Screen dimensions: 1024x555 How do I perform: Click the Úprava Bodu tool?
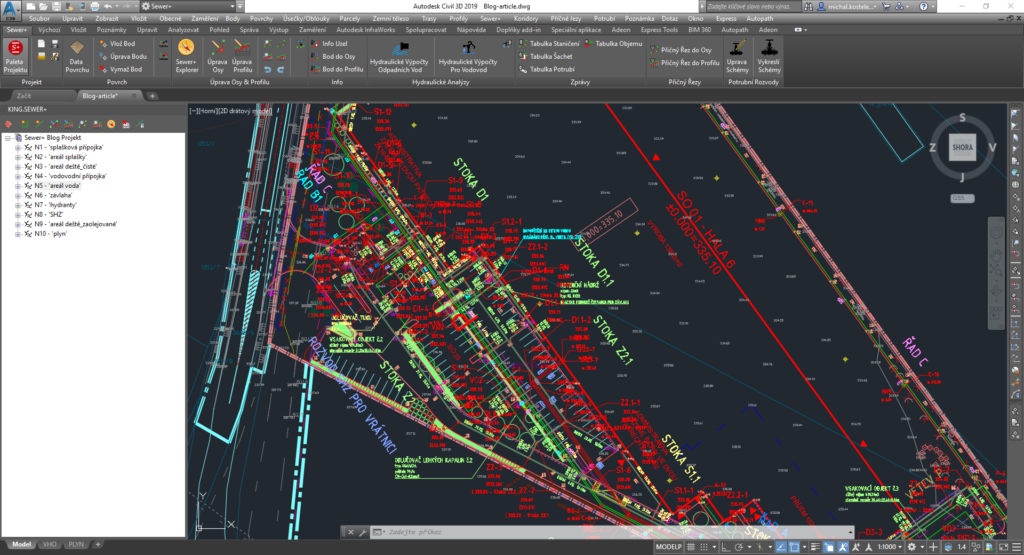coord(123,56)
